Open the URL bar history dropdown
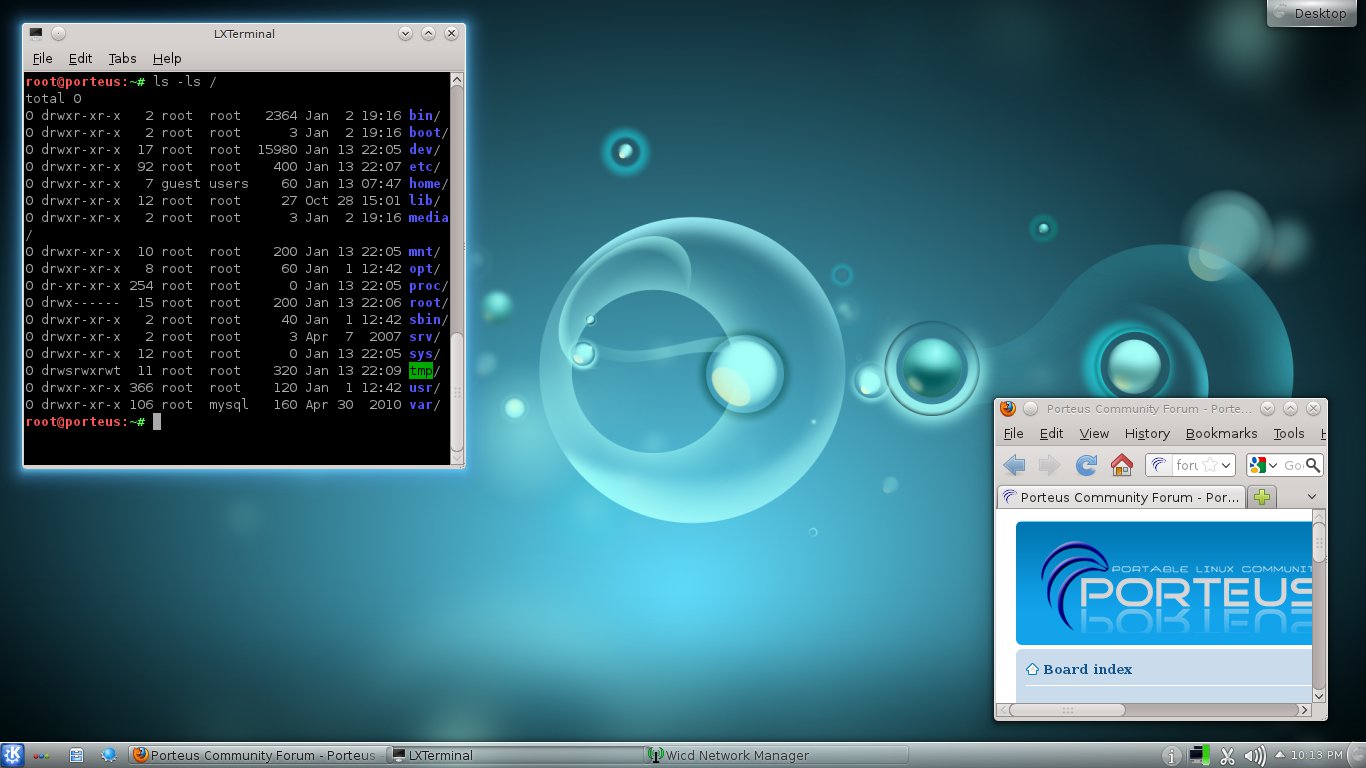Screen dimensions: 1366x768 point(1227,465)
